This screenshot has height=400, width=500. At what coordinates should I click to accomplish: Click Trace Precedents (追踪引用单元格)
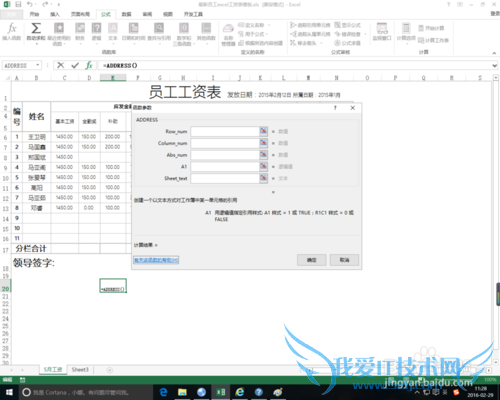click(310, 25)
